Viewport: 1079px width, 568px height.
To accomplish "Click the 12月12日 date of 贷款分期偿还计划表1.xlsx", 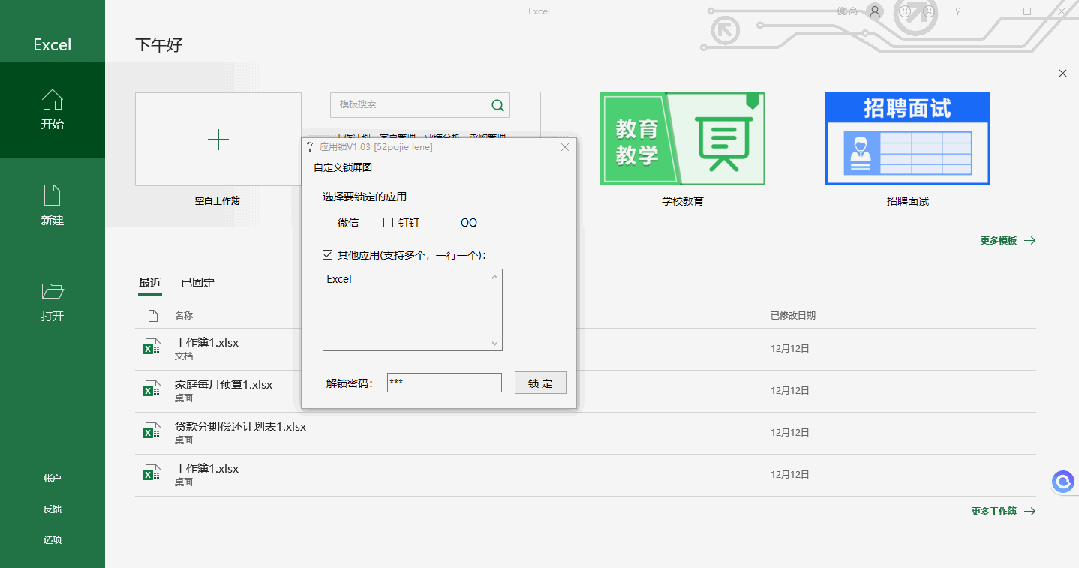I will pos(789,432).
